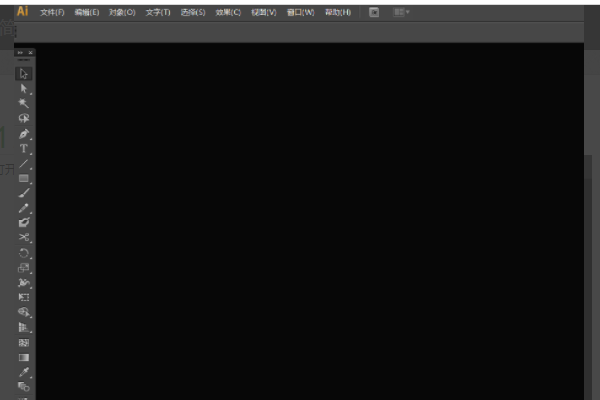The image size is (600, 400).
Task: Select the Magic Wand tool
Action: 24,103
